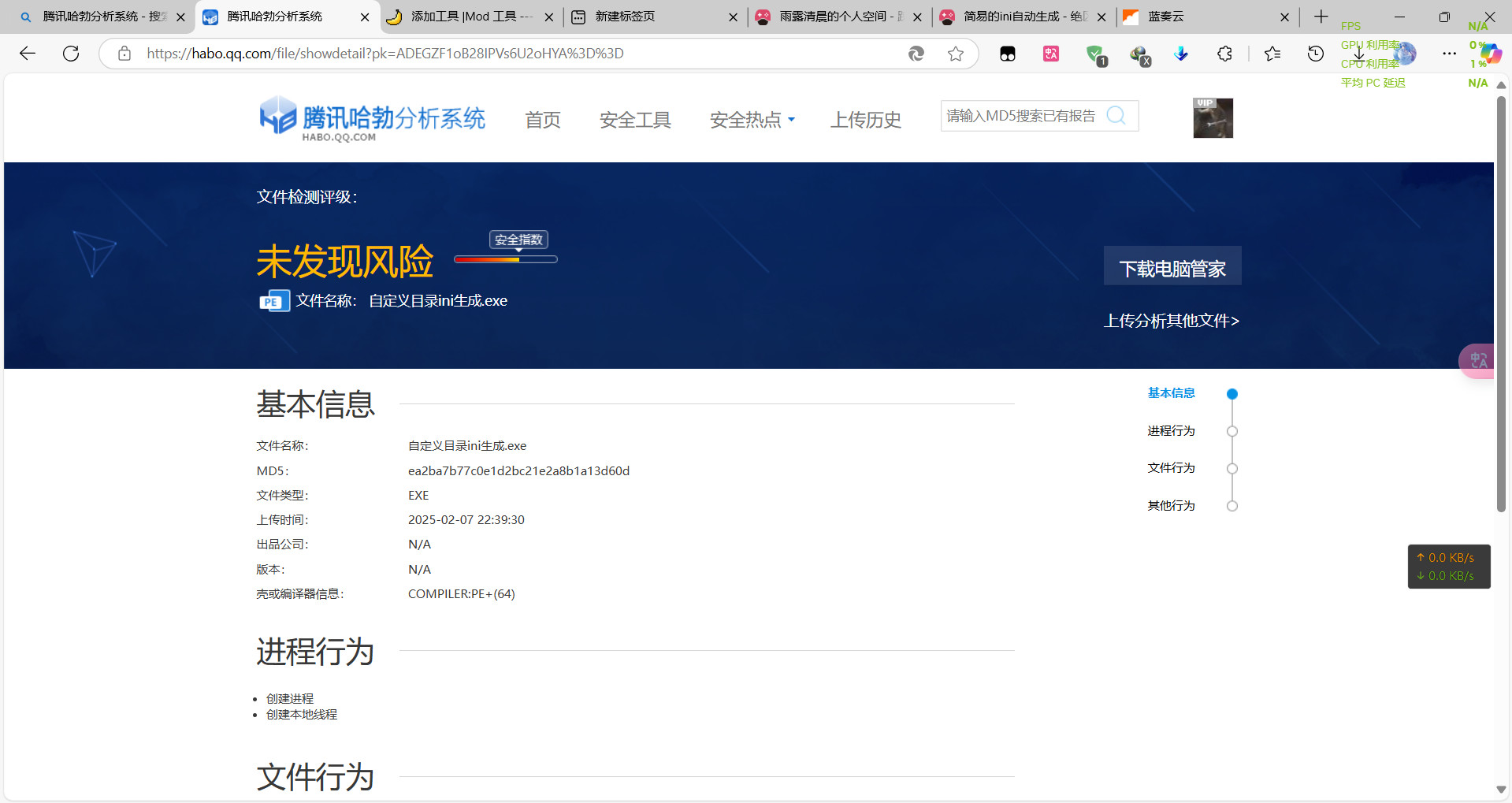Click the favorite star icon in address bar
Image resolution: width=1512 pixels, height=803 pixels.
coord(956,54)
